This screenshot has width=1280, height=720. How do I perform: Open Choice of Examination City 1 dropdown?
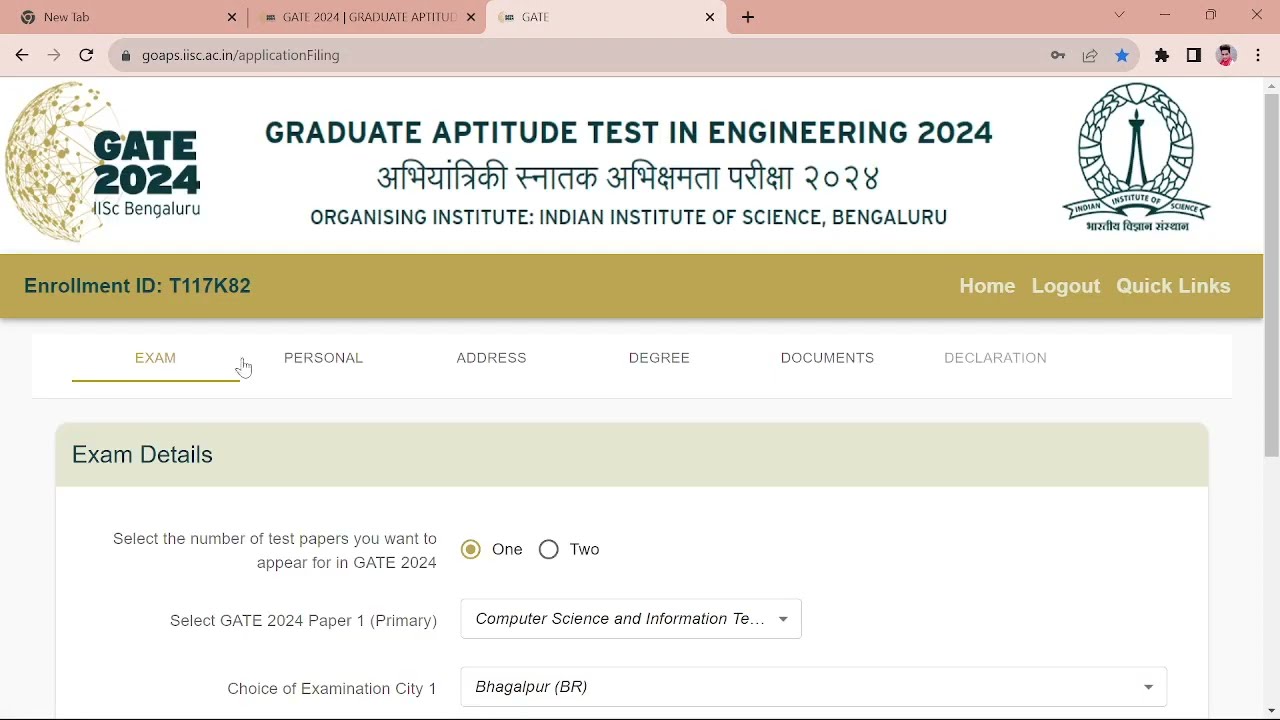pyautogui.click(x=814, y=687)
